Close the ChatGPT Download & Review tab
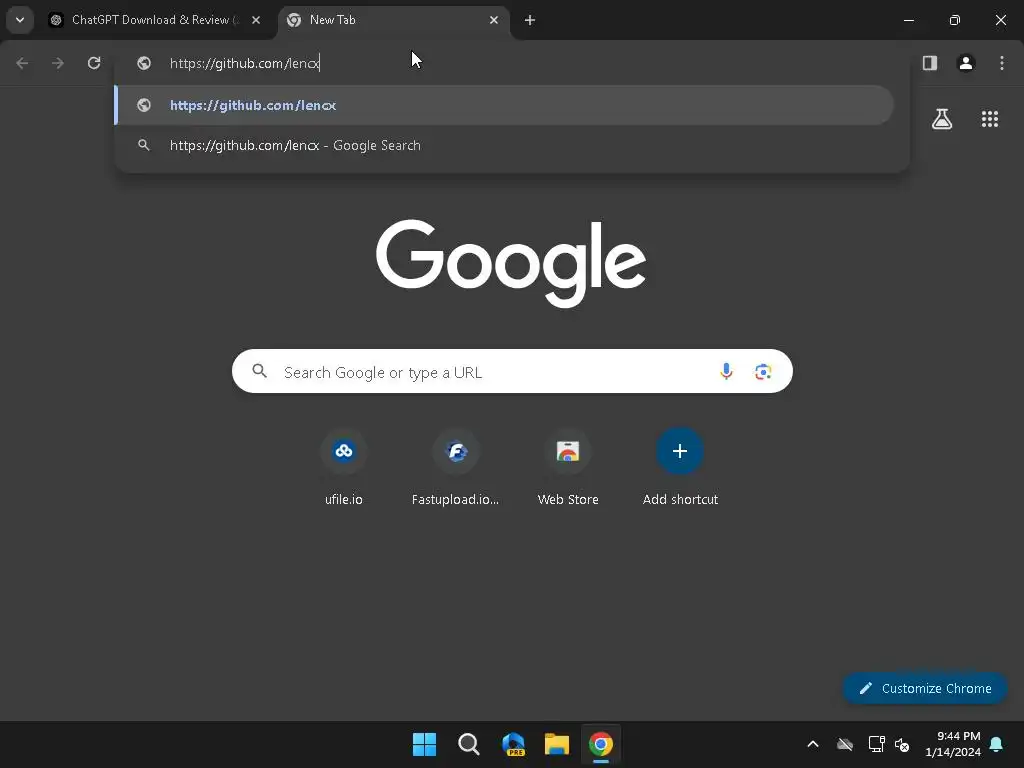The height and width of the screenshot is (768, 1024). (256, 20)
